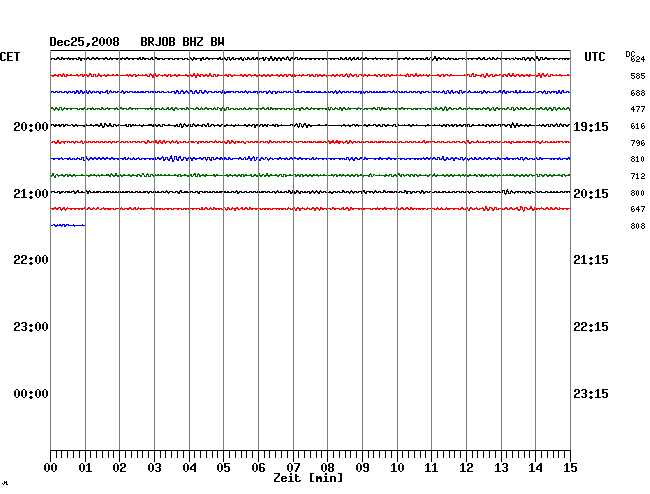Click the UTC timezone label
This screenshot has width=650, height=494.
click(x=594, y=57)
